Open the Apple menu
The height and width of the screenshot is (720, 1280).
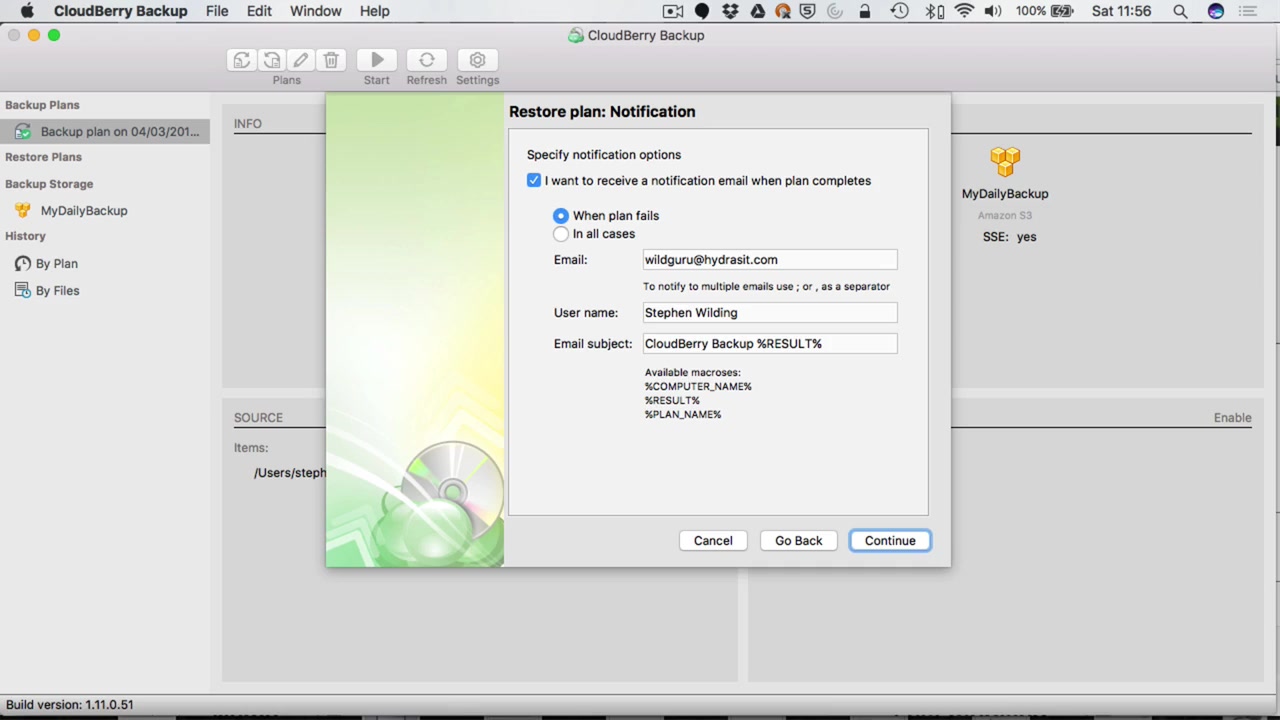pos(27,11)
